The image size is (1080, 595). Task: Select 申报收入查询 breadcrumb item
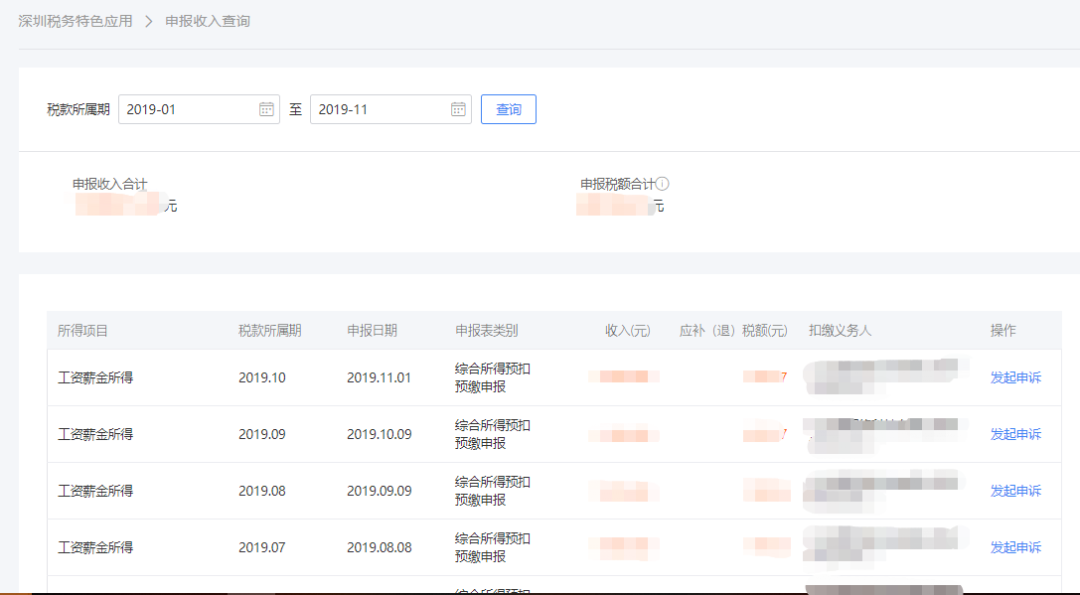pyautogui.click(x=207, y=21)
